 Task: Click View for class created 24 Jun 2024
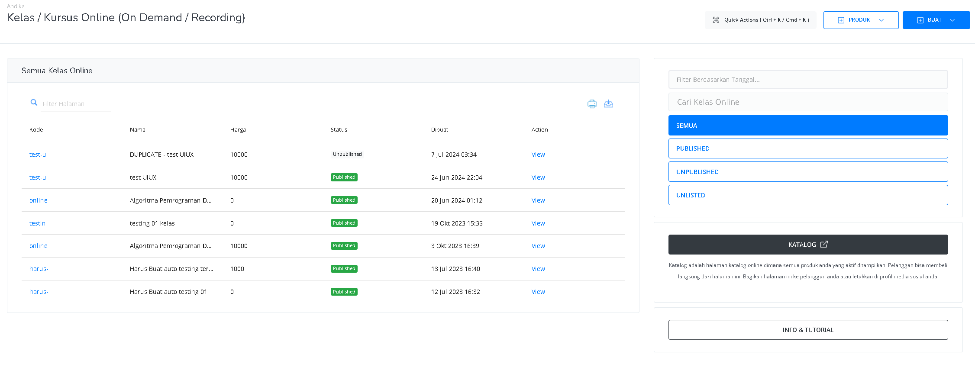tap(538, 177)
